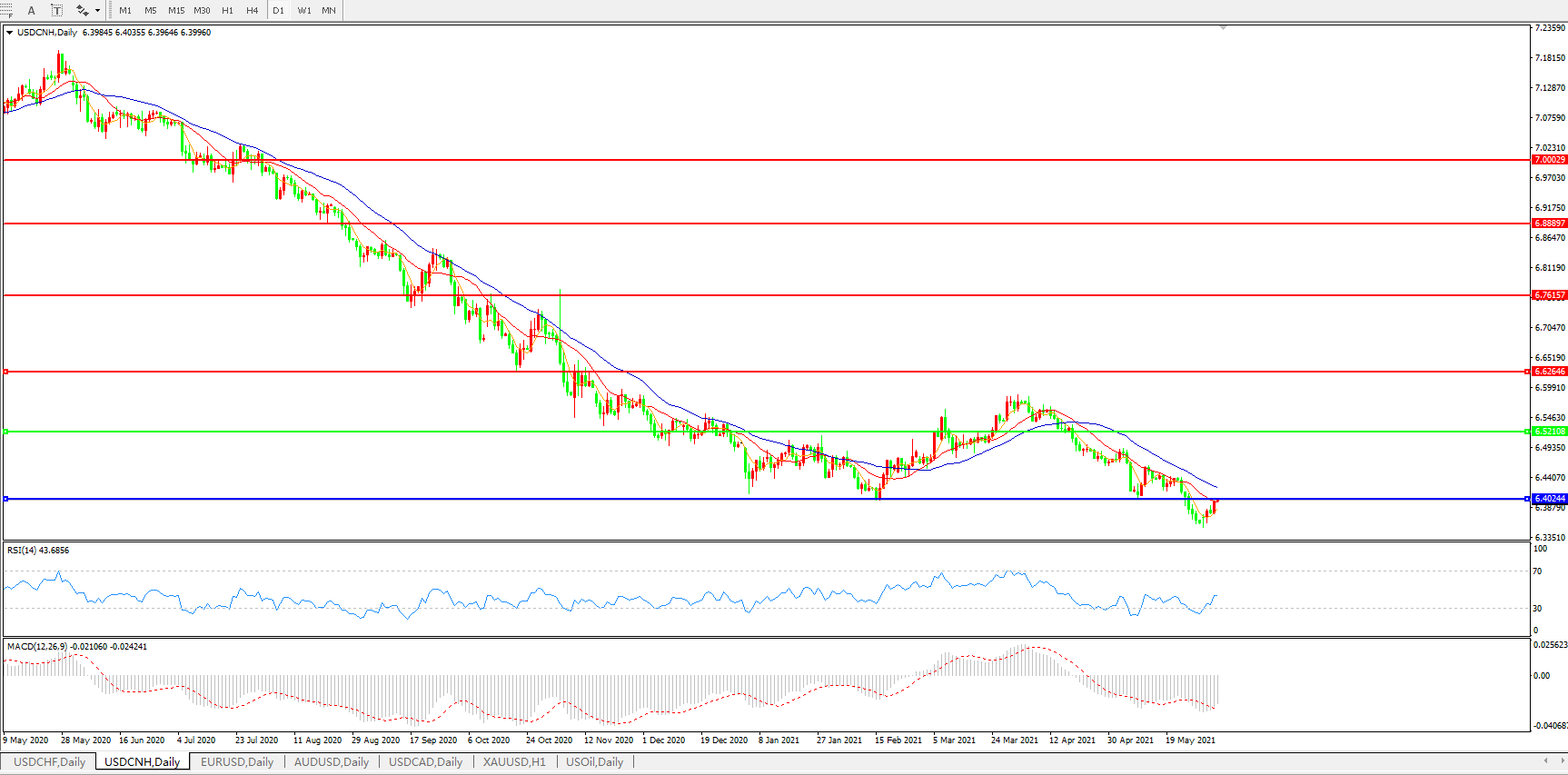This screenshot has height=775, width=1568.
Task: Toggle the H4 timeframe
Action: tap(253, 10)
